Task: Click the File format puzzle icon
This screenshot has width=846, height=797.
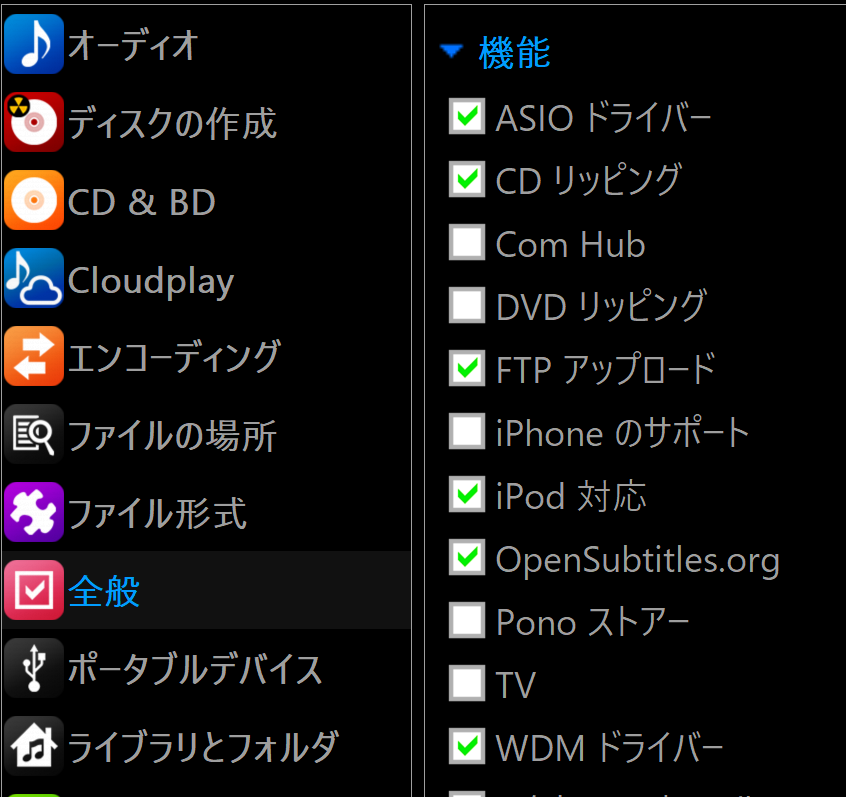Action: [34, 513]
